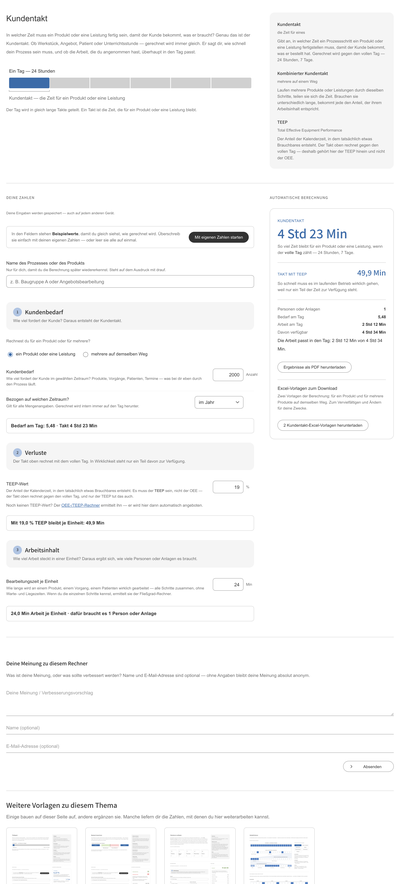Screen dimensions: 400x884
Task: Click the Bearbeitungszeit je Einheit minutes field
Action: (x=228, y=585)
